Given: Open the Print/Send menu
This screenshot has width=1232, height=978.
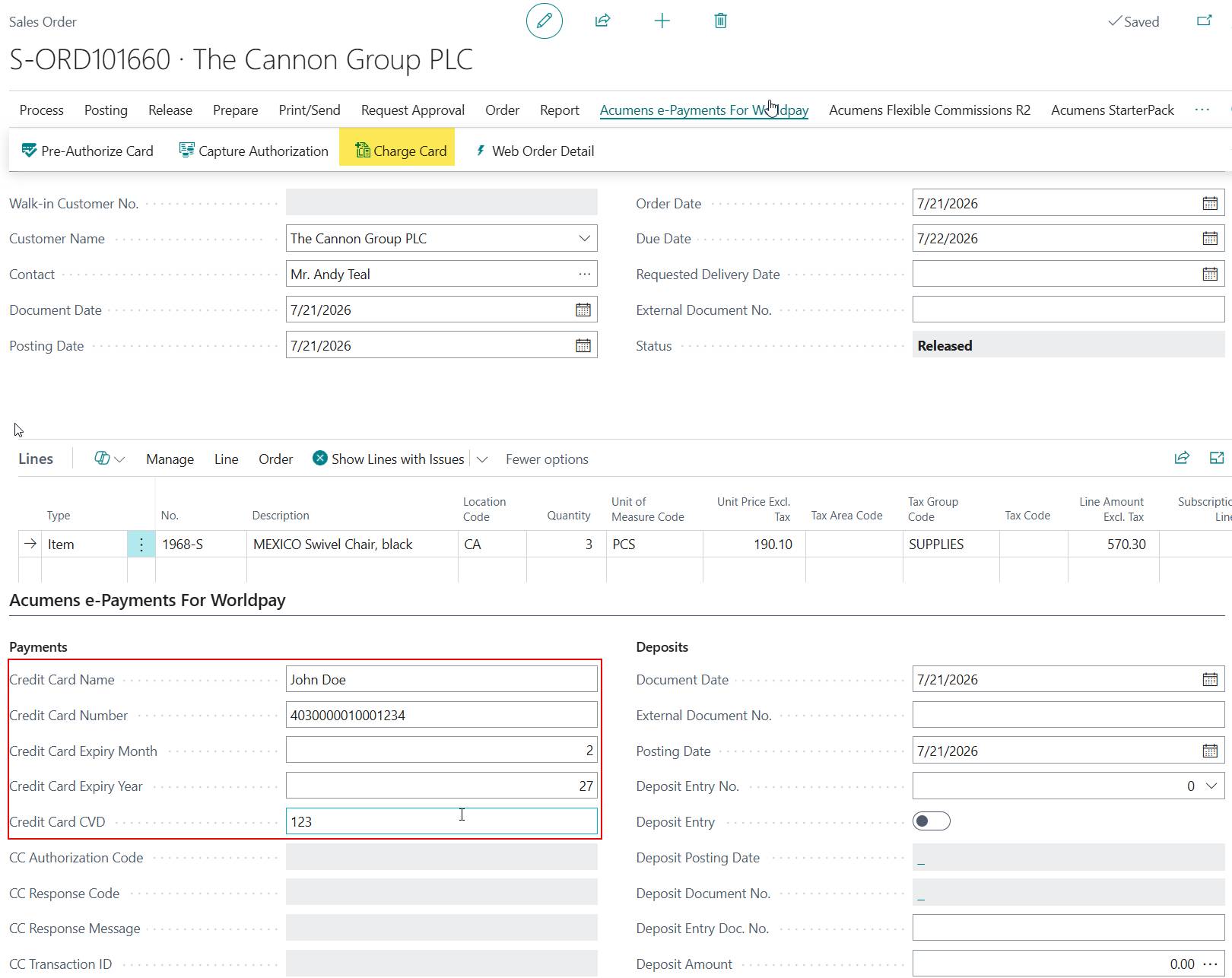Looking at the screenshot, I should (310, 110).
